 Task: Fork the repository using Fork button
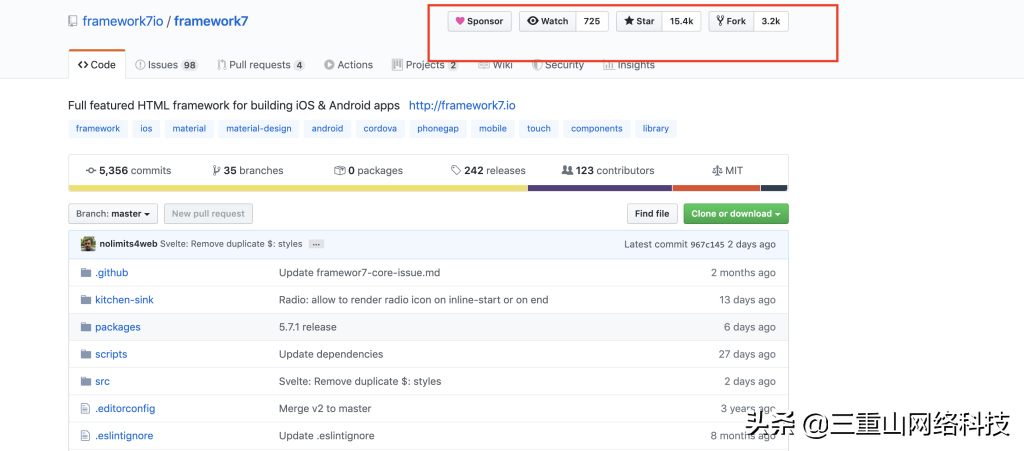(x=731, y=21)
